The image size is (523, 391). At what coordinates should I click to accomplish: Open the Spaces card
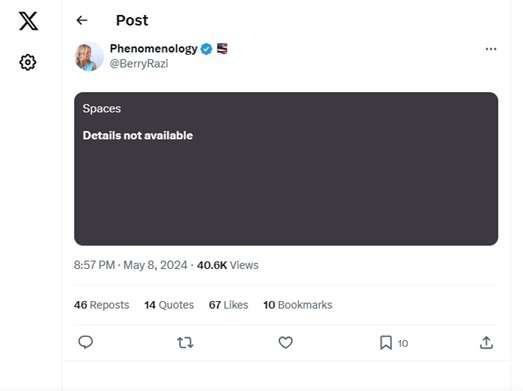pos(286,169)
